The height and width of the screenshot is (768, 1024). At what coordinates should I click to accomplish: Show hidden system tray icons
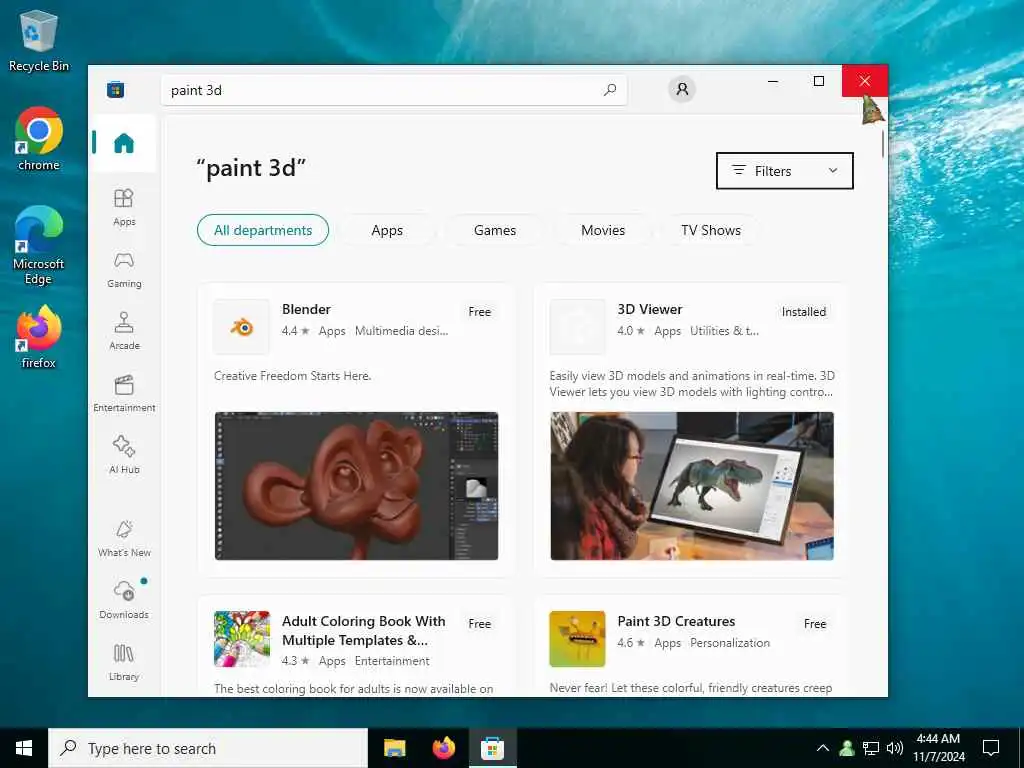pyautogui.click(x=823, y=748)
